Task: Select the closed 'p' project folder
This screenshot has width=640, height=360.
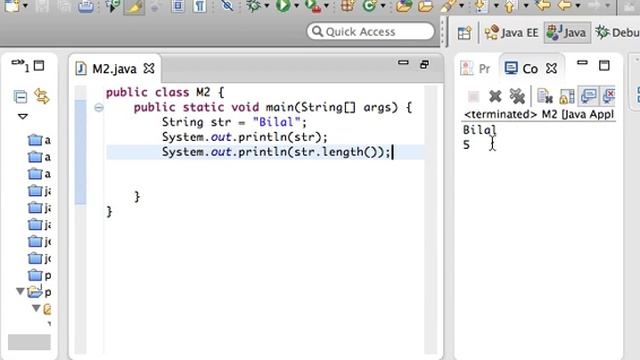Action: pos(39,276)
